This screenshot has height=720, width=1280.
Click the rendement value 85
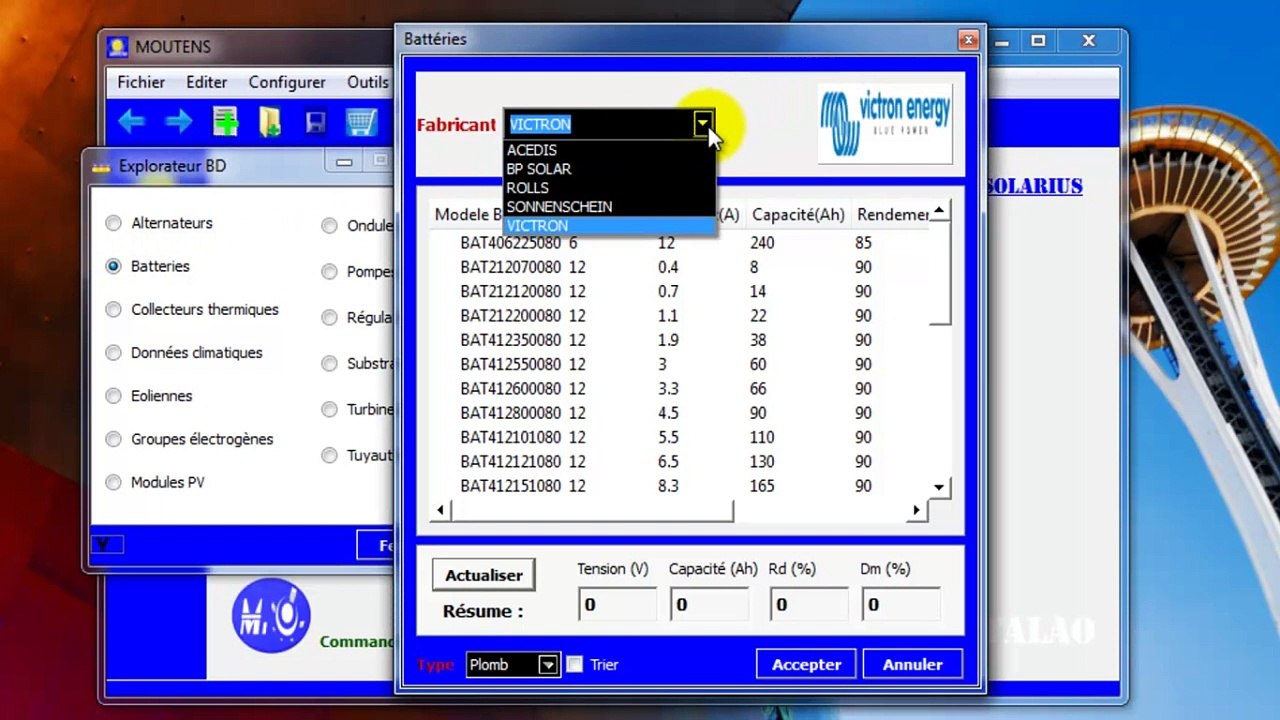tap(863, 243)
